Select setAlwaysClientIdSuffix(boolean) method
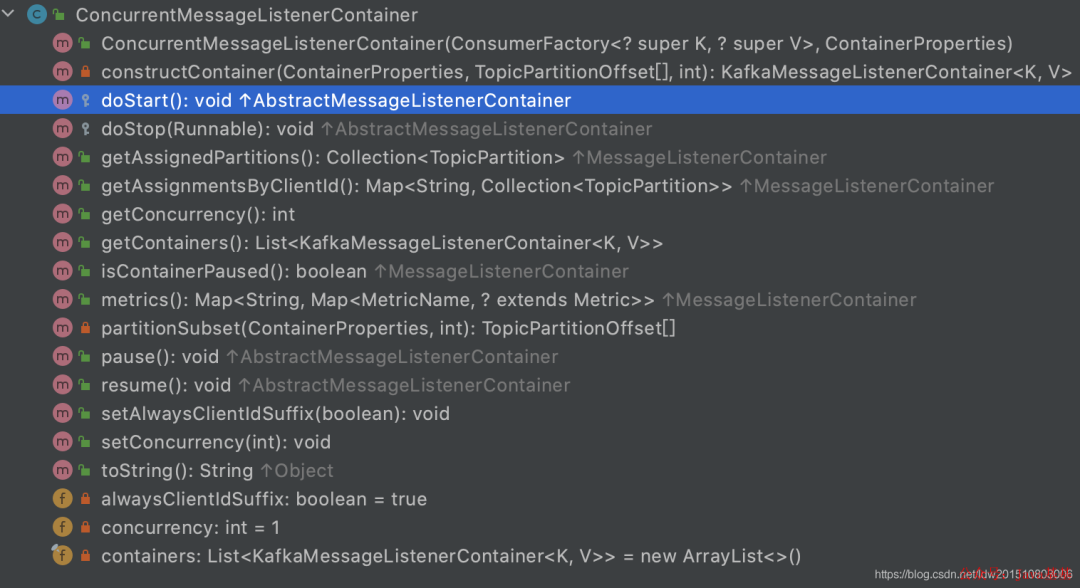The width and height of the screenshot is (1080, 588). point(275,413)
